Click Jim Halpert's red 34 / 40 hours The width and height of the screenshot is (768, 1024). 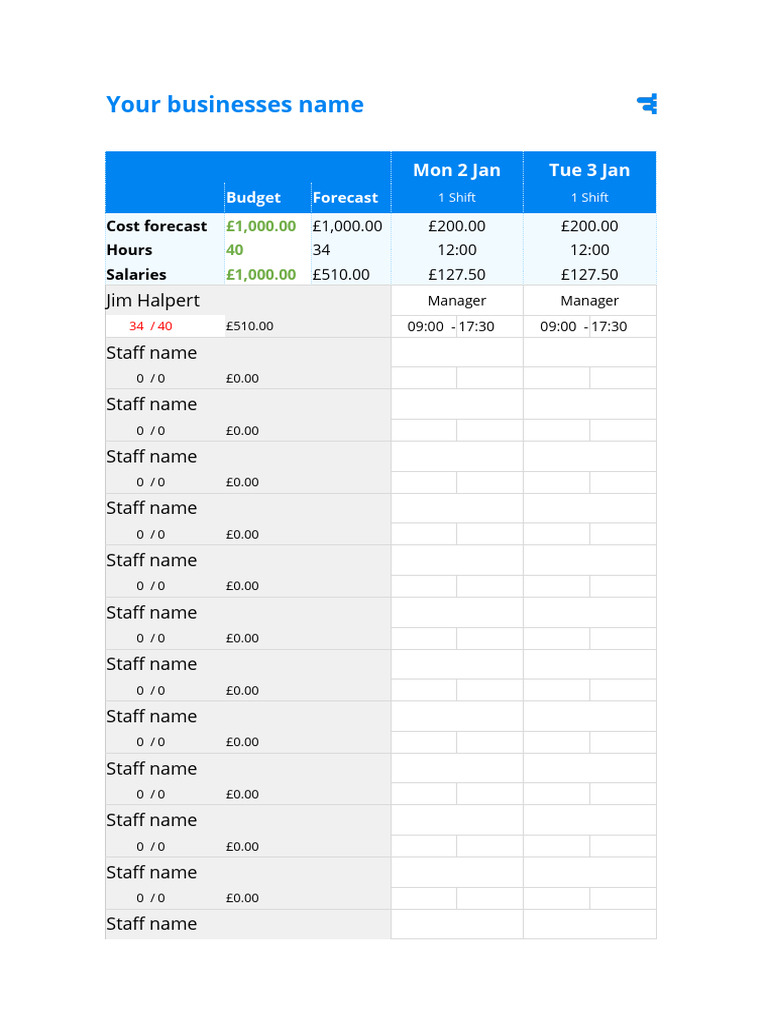150,326
